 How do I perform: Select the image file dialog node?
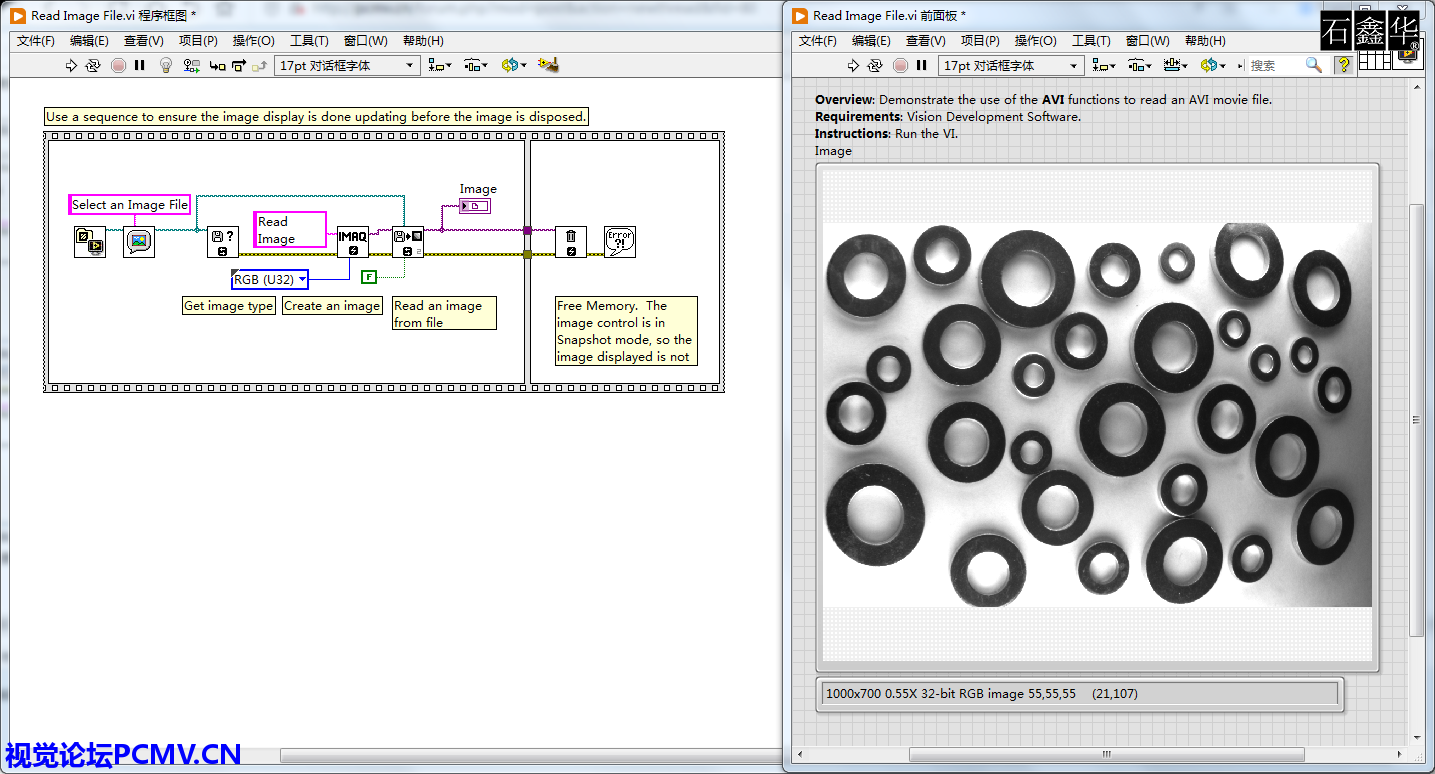[x=139, y=242]
